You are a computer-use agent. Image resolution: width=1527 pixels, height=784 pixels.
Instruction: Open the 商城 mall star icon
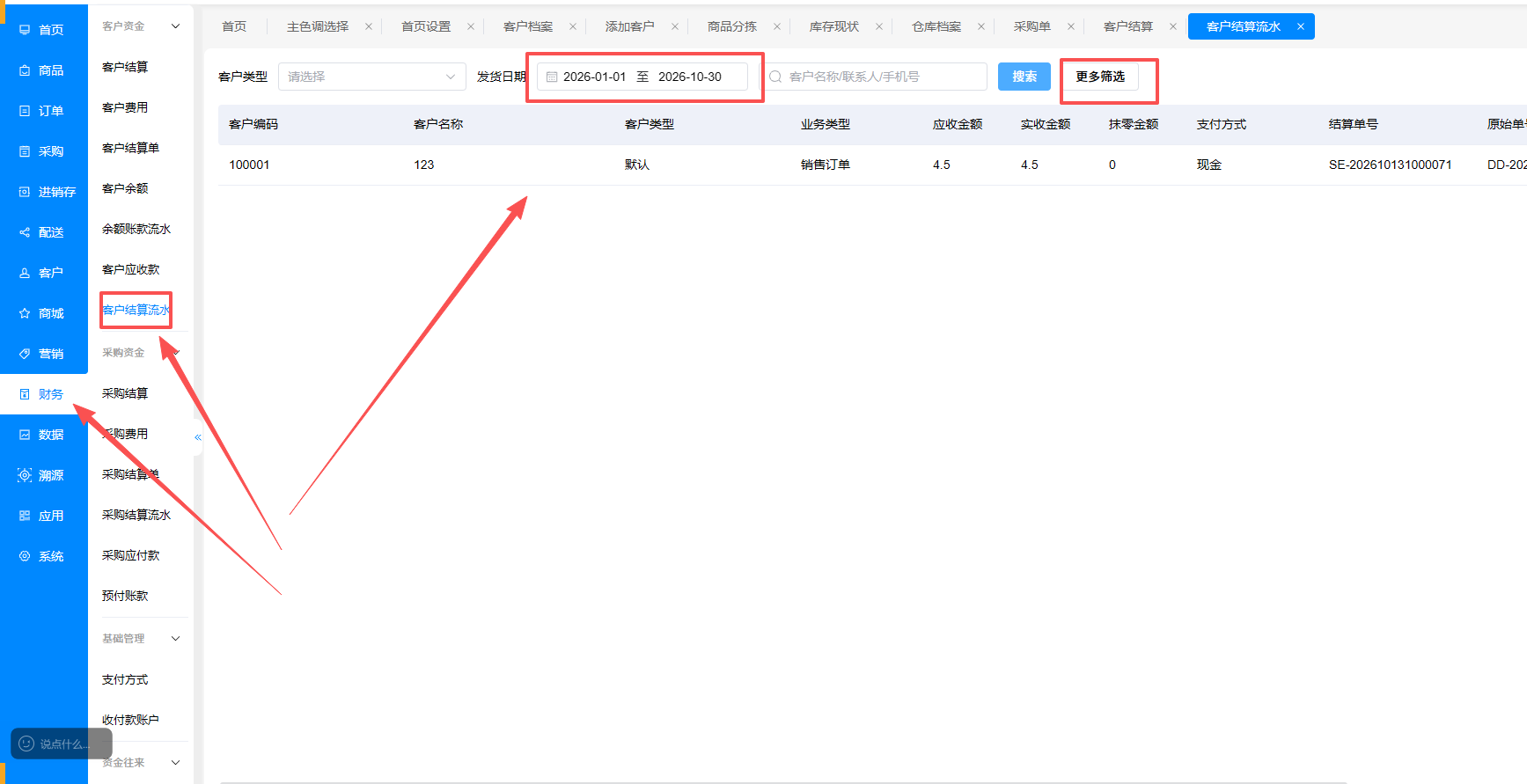tap(25, 313)
